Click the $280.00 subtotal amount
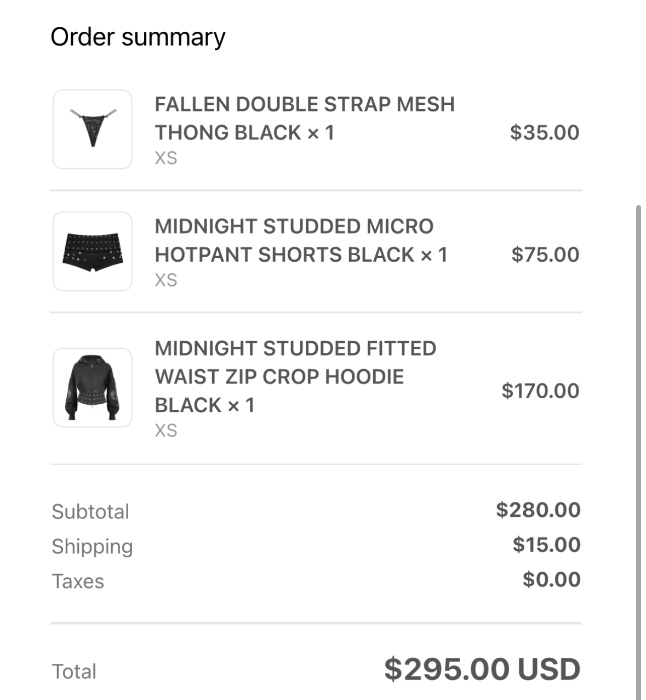The width and height of the screenshot is (646, 700). pos(538,510)
